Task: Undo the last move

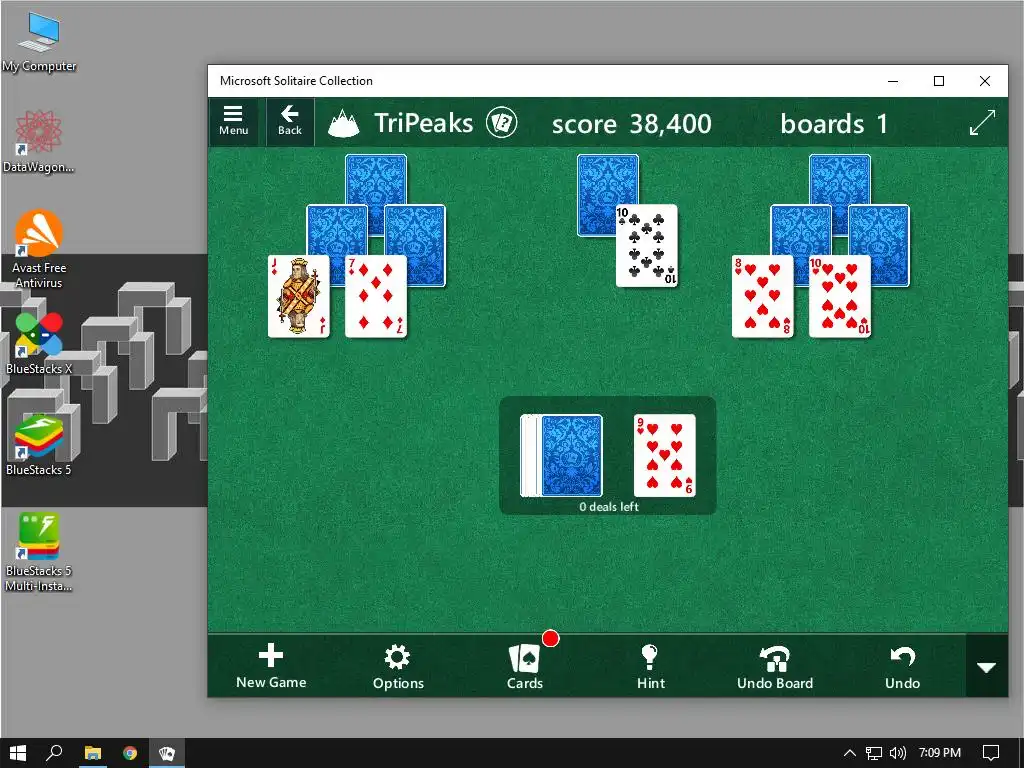Action: pyautogui.click(x=903, y=667)
